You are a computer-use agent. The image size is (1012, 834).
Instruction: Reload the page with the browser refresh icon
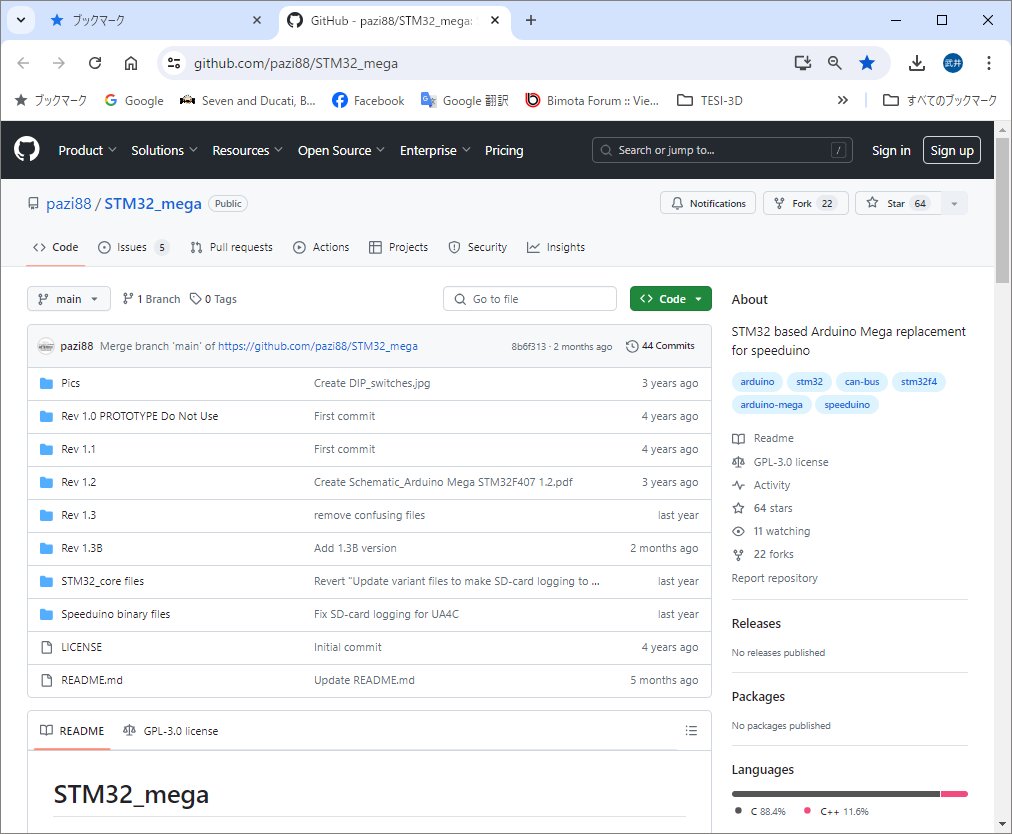pos(95,63)
